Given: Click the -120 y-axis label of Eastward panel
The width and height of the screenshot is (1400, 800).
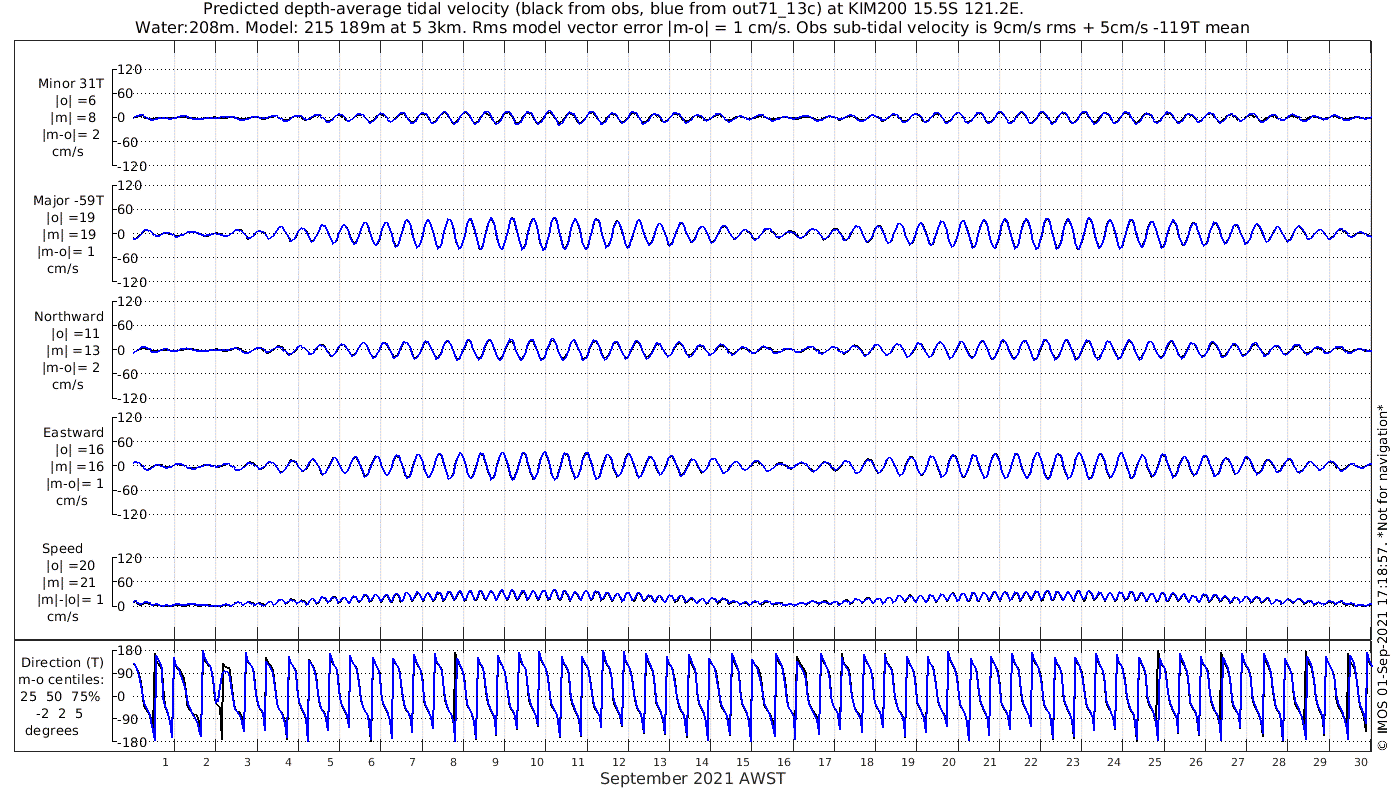Looking at the screenshot, I should tap(131, 514).
